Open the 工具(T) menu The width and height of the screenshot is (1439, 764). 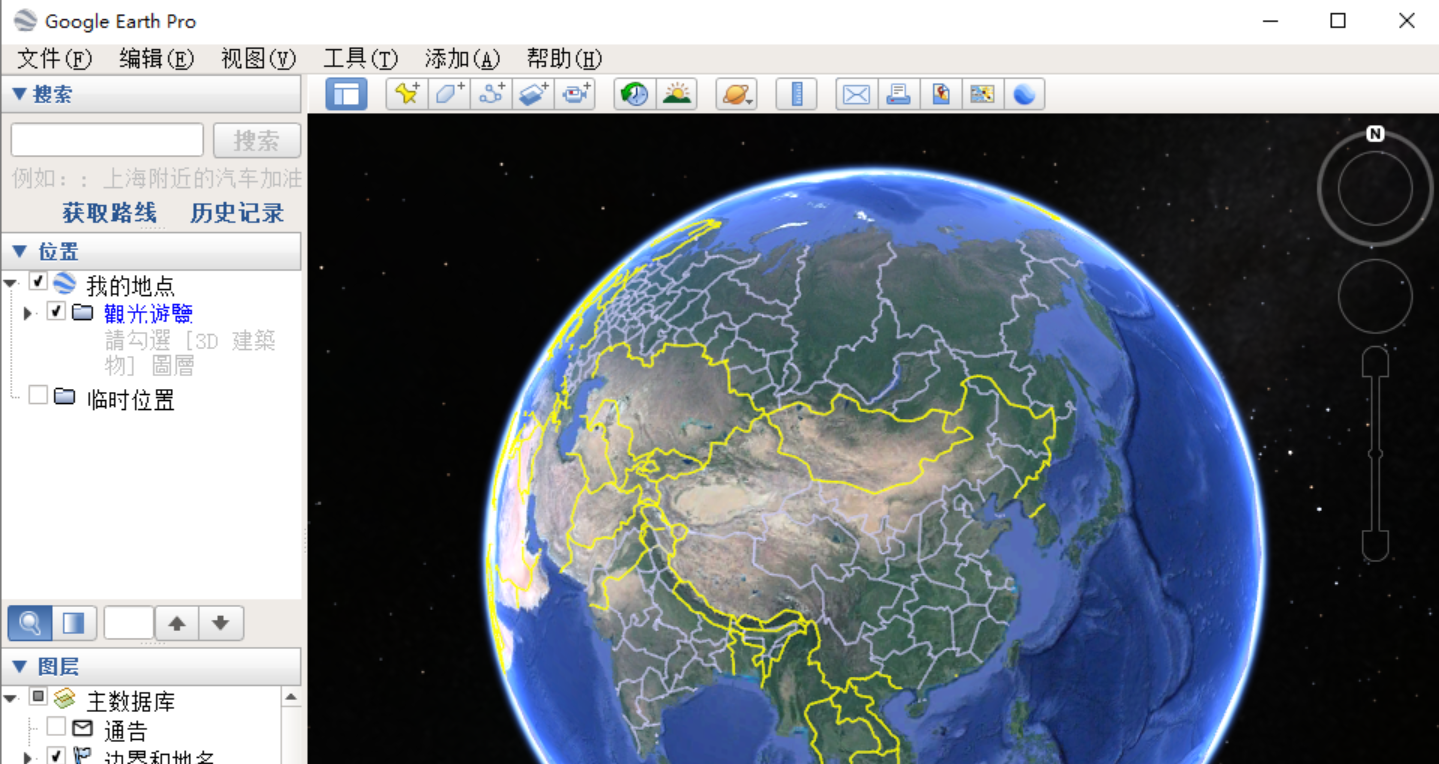tap(361, 59)
